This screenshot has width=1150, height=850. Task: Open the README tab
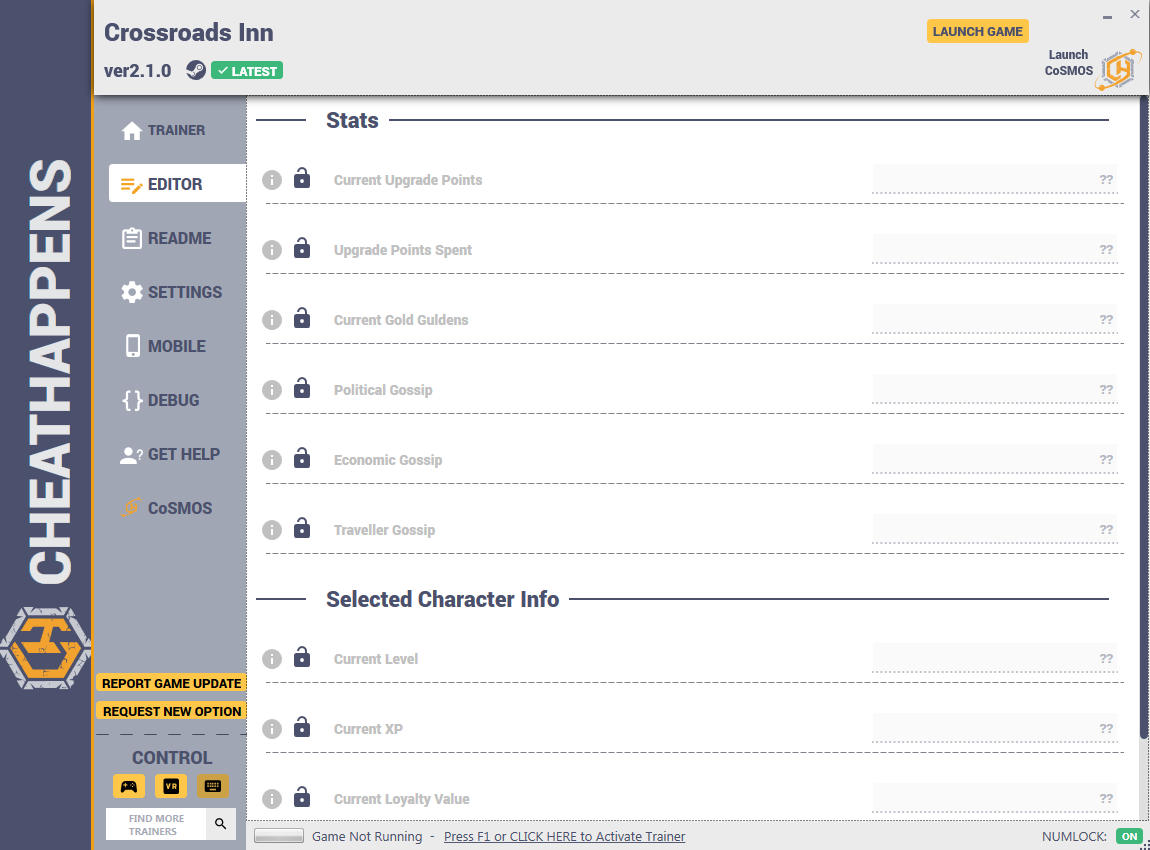(166, 238)
